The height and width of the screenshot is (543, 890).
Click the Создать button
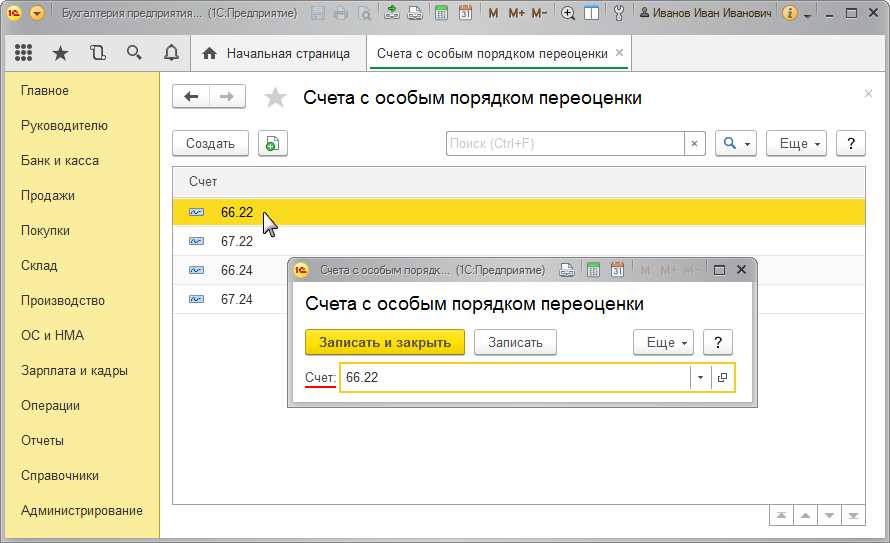(210, 143)
